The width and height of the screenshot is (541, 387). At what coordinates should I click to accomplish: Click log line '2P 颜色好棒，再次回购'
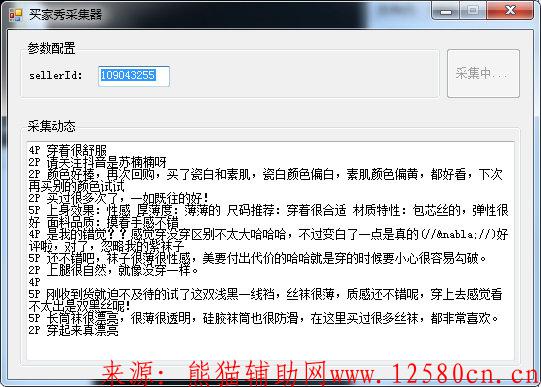click(x=266, y=180)
